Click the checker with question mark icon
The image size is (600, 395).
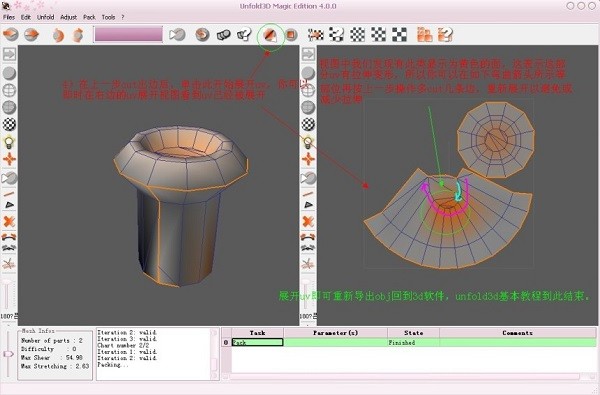pyautogui.click(x=336, y=35)
